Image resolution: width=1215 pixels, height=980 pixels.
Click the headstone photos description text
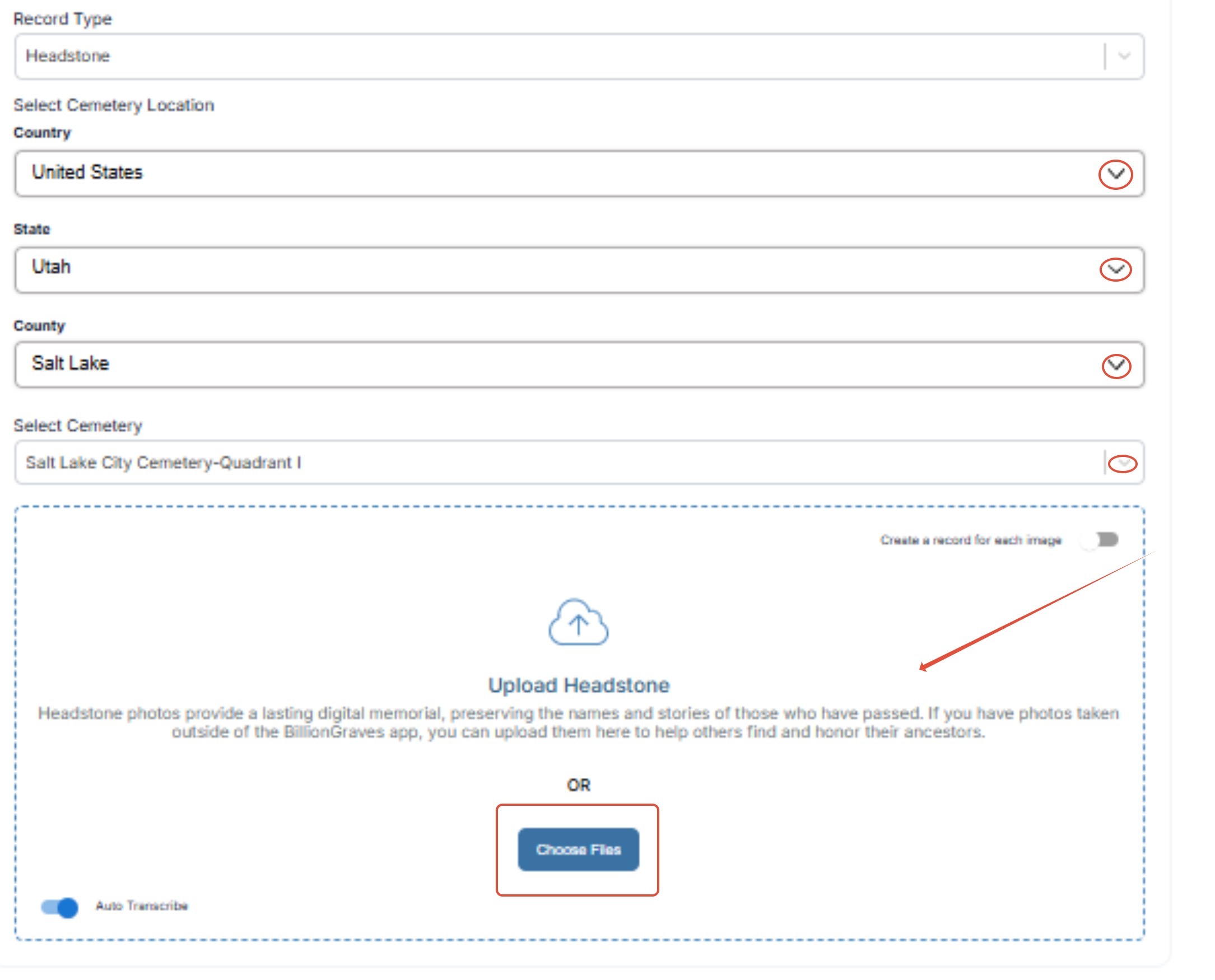pyautogui.click(x=578, y=722)
